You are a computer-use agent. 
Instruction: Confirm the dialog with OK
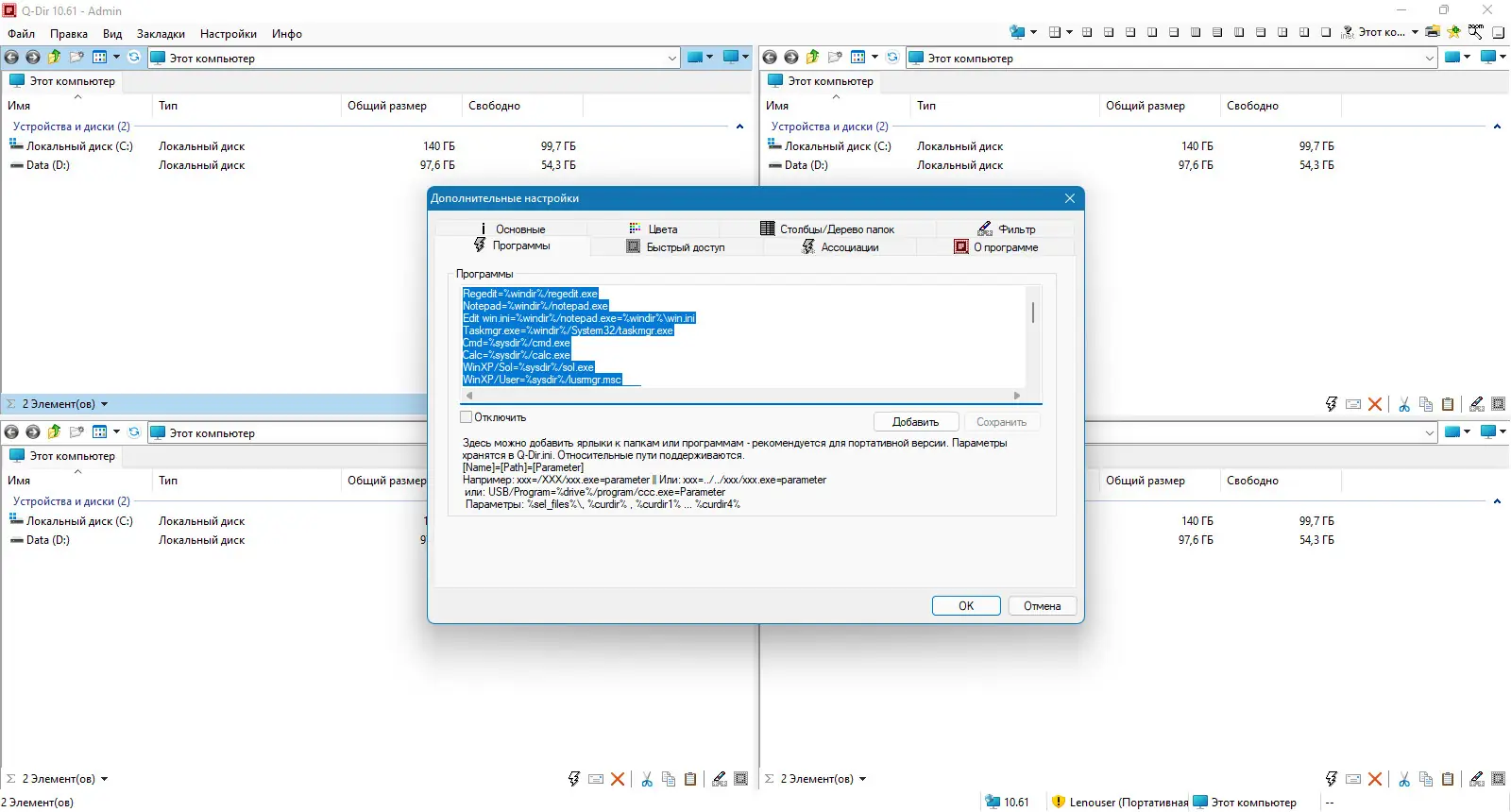966,606
